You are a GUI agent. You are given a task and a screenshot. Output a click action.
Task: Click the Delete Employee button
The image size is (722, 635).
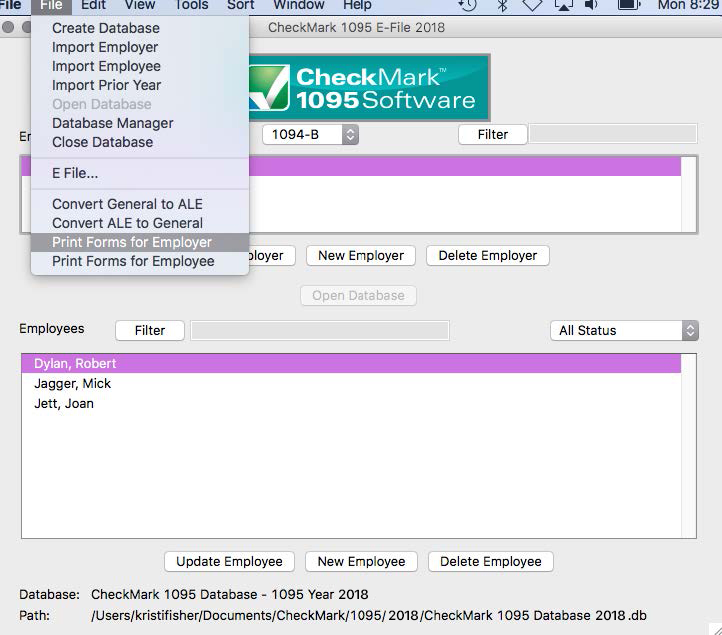point(490,561)
